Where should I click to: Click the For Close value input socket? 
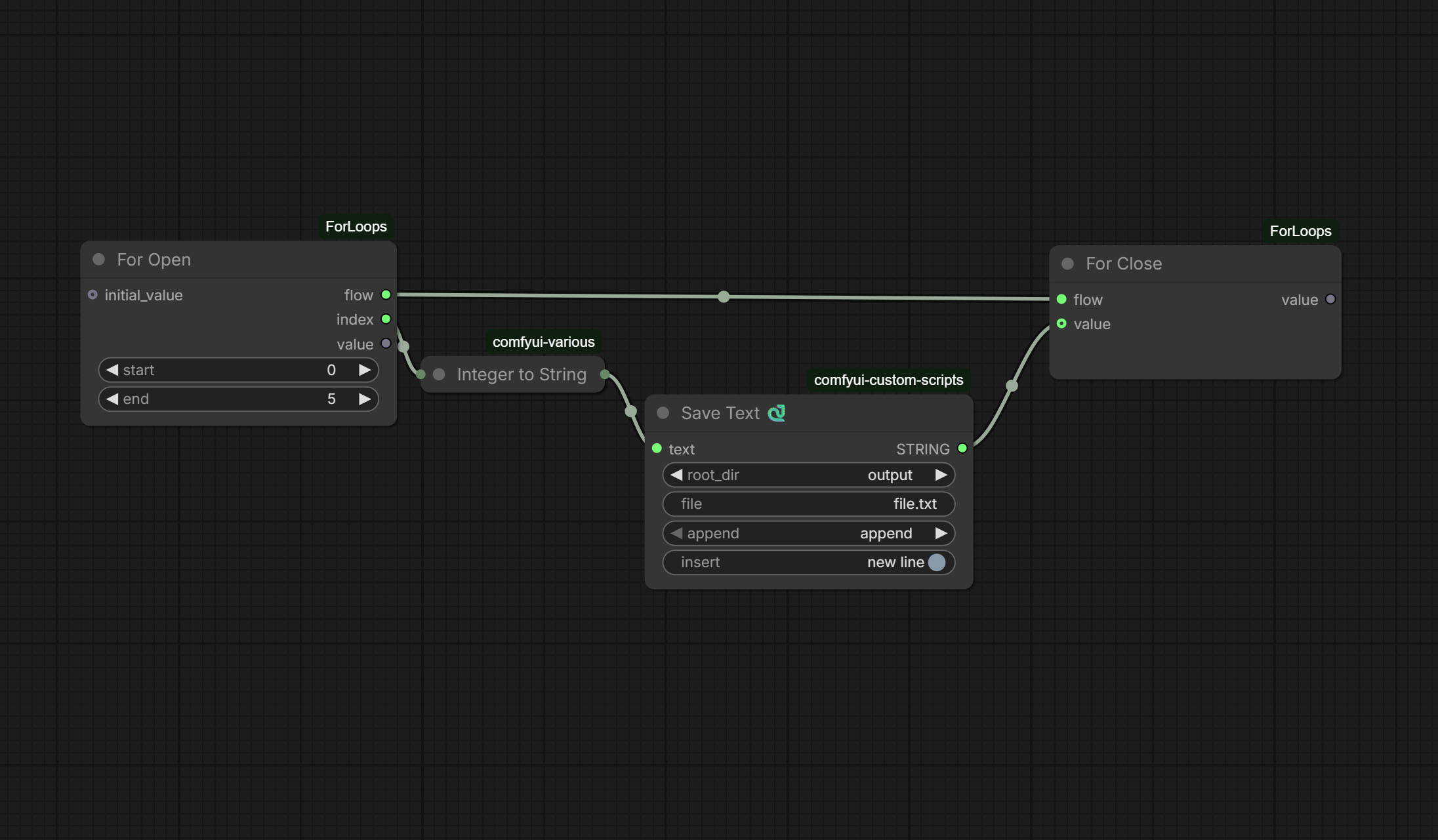pos(1061,324)
